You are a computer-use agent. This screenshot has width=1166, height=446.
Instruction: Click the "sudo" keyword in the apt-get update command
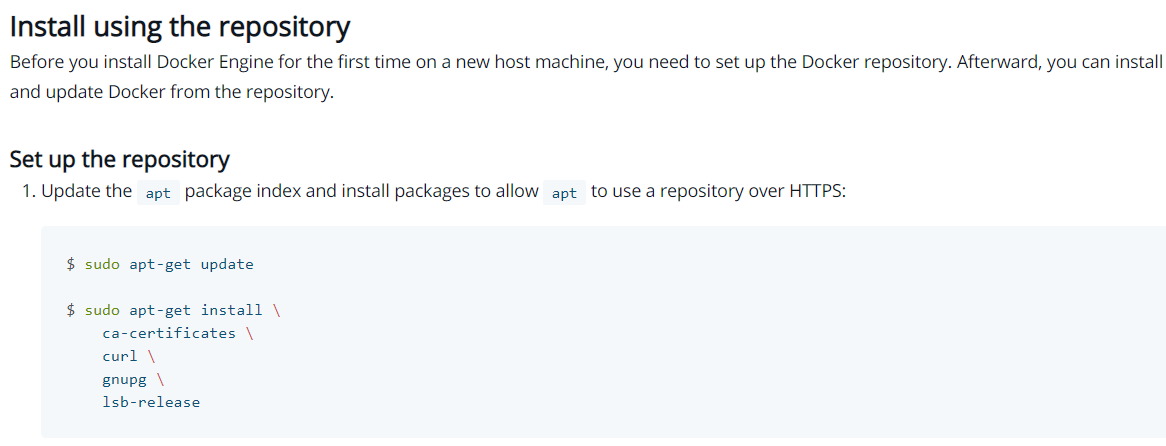102,264
